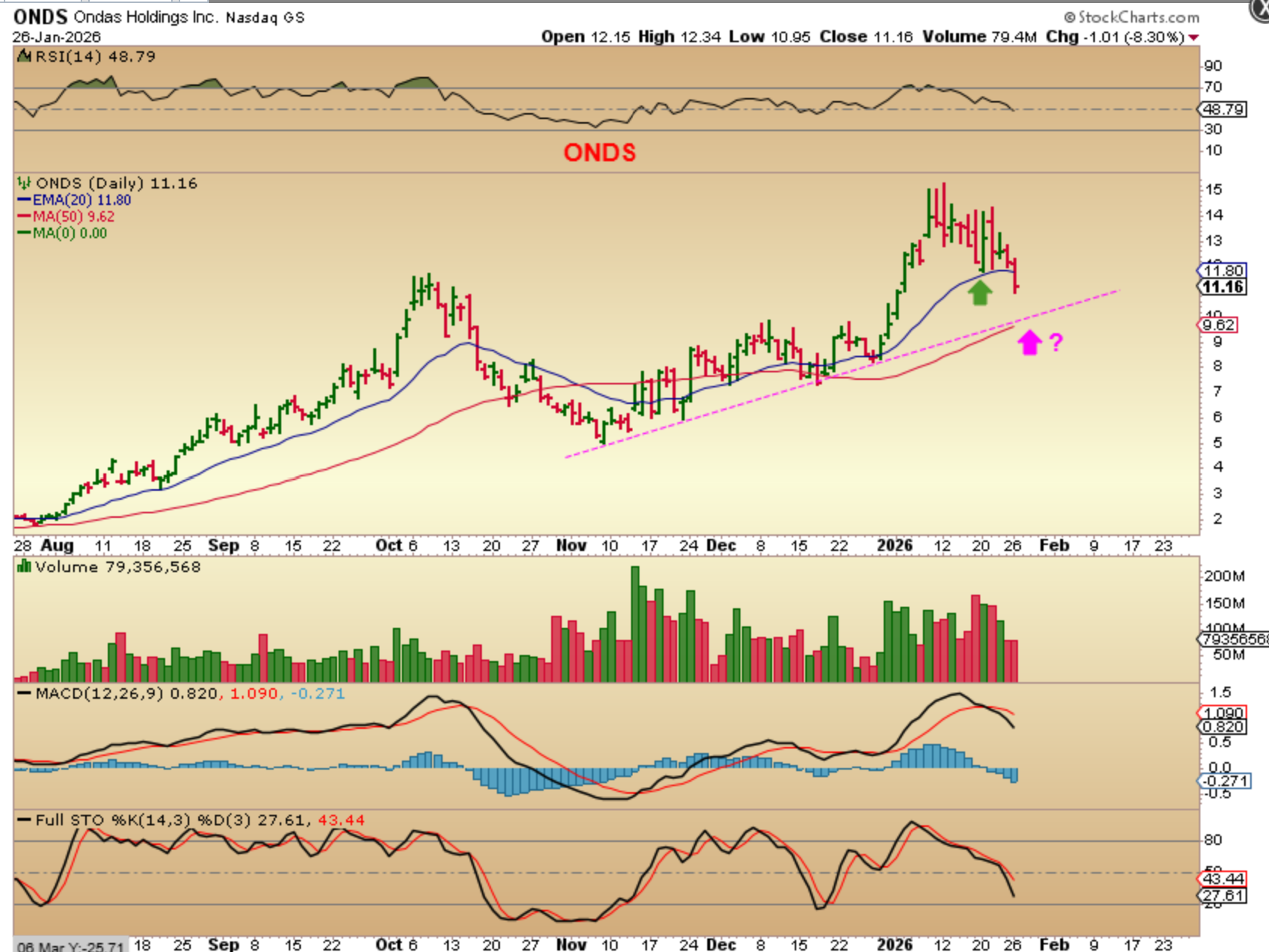The height and width of the screenshot is (952, 1269).
Task: Click the 'MA(0) 0.00' legend text
Action: coord(70,234)
